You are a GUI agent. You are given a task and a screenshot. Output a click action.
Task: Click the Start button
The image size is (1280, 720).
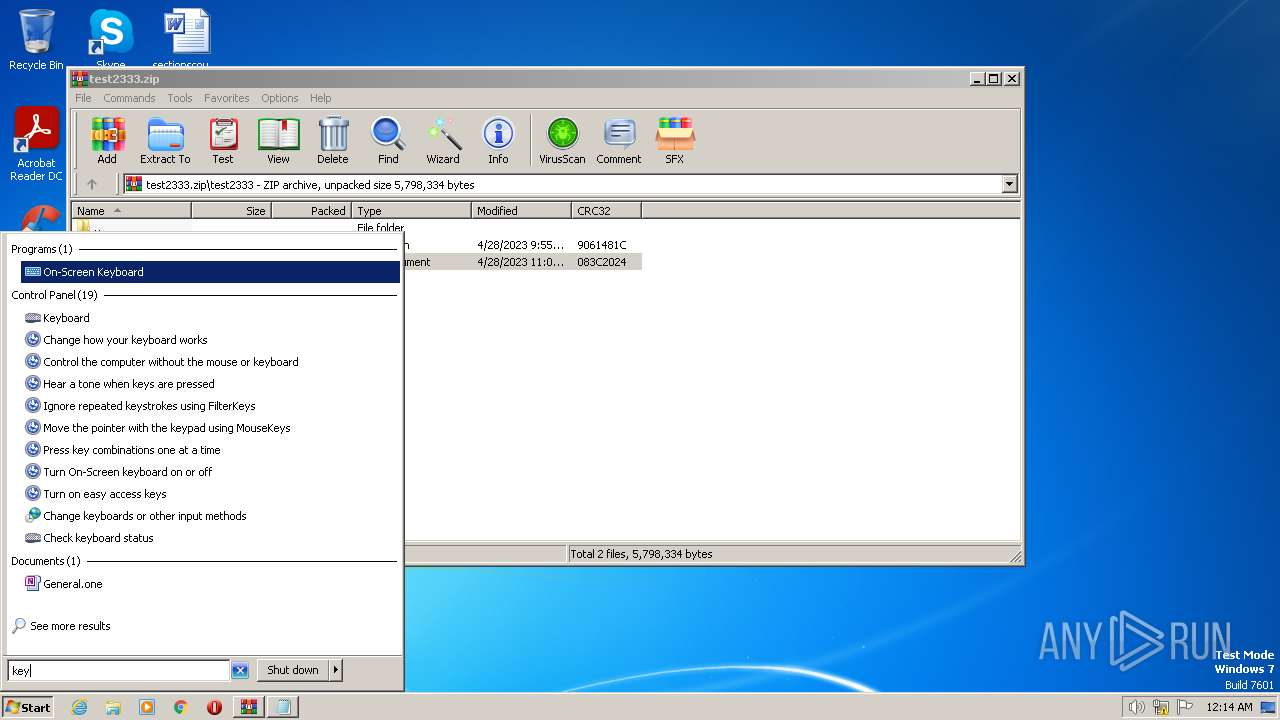(x=28, y=707)
